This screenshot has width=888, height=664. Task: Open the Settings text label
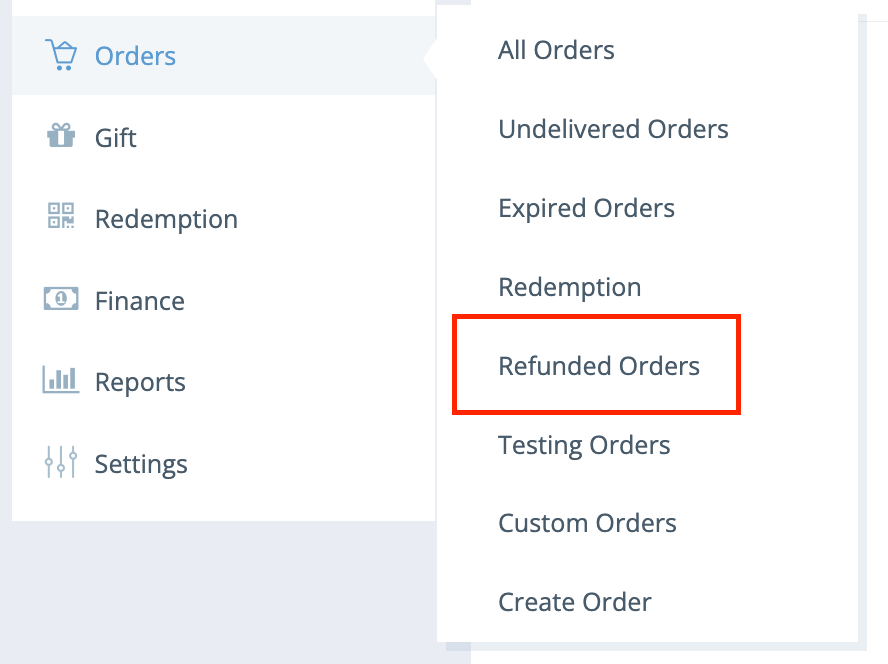(141, 464)
